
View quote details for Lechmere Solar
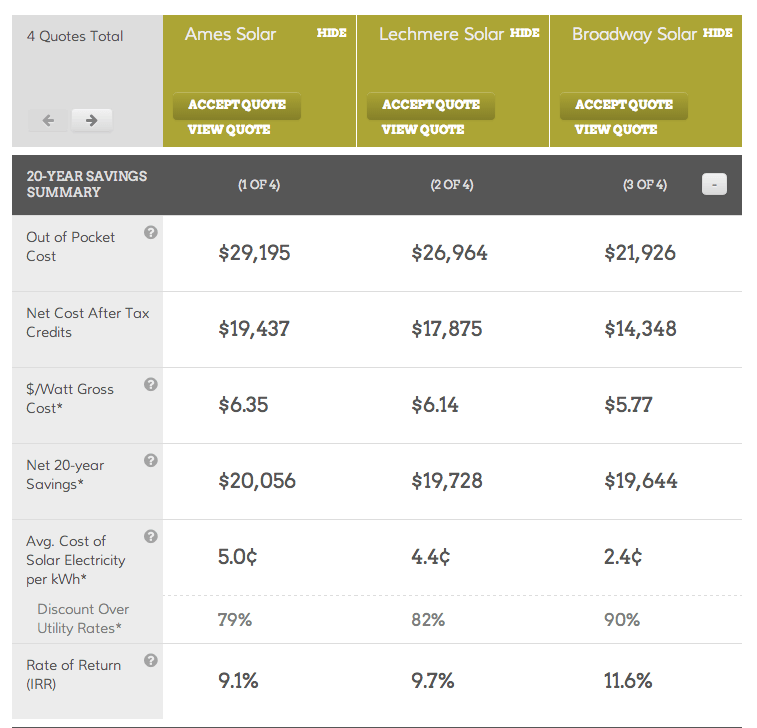tap(422, 130)
